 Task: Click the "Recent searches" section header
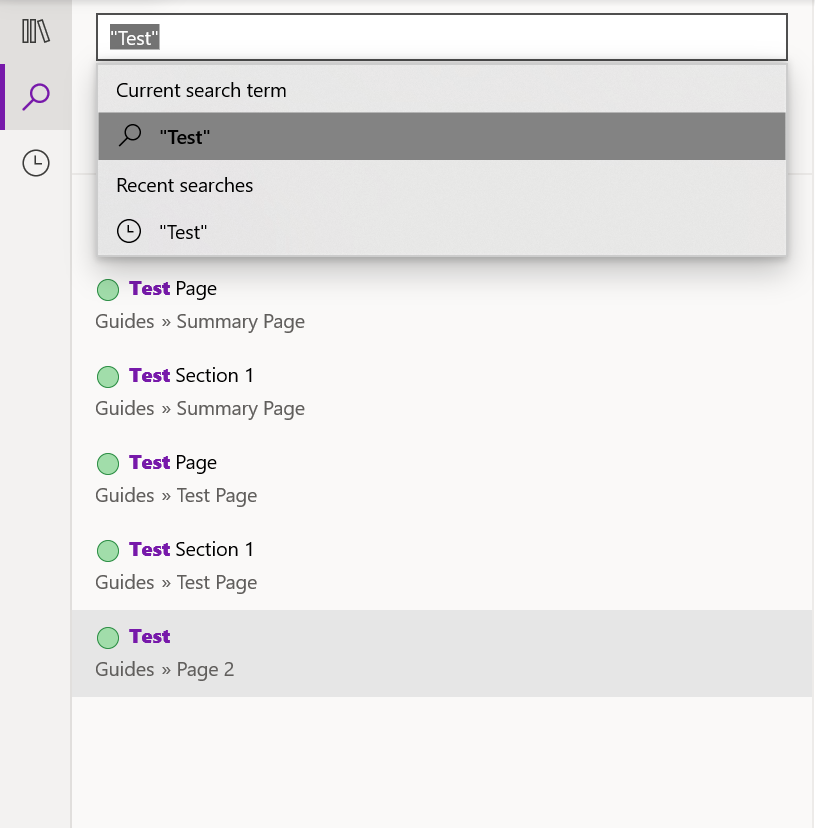[184, 185]
